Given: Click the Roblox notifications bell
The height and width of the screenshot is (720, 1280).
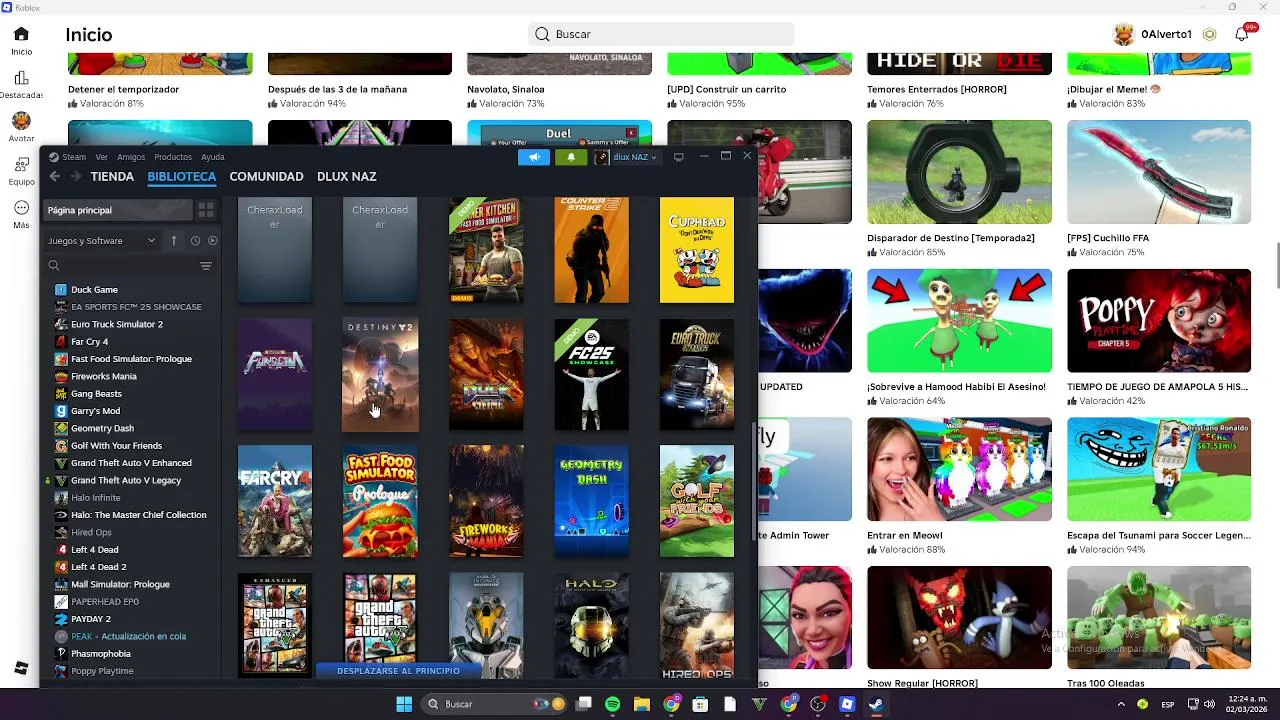Looking at the screenshot, I should tap(1241, 34).
